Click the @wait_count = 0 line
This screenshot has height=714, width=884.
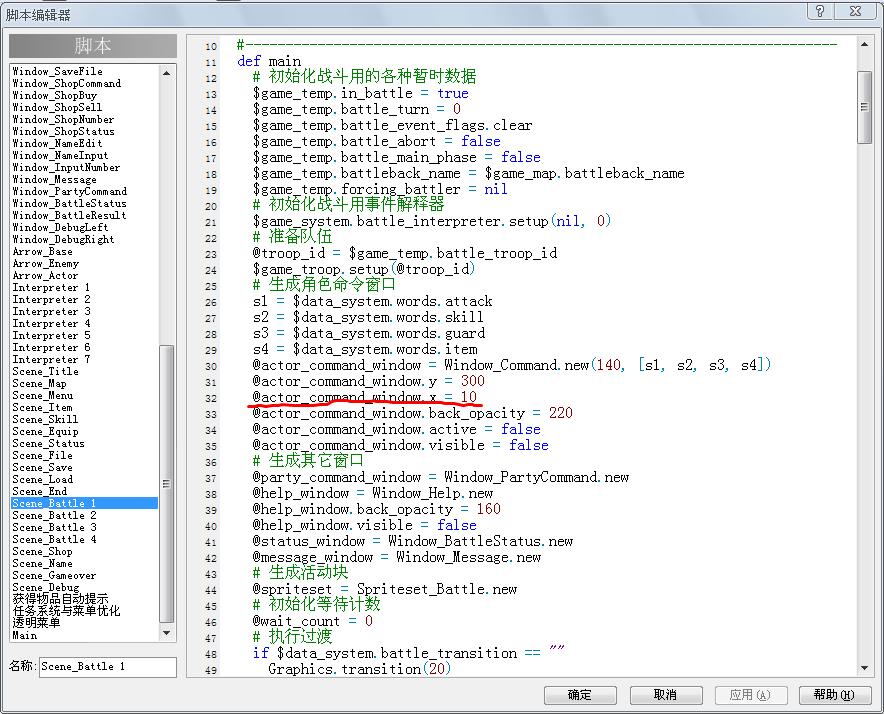312,622
